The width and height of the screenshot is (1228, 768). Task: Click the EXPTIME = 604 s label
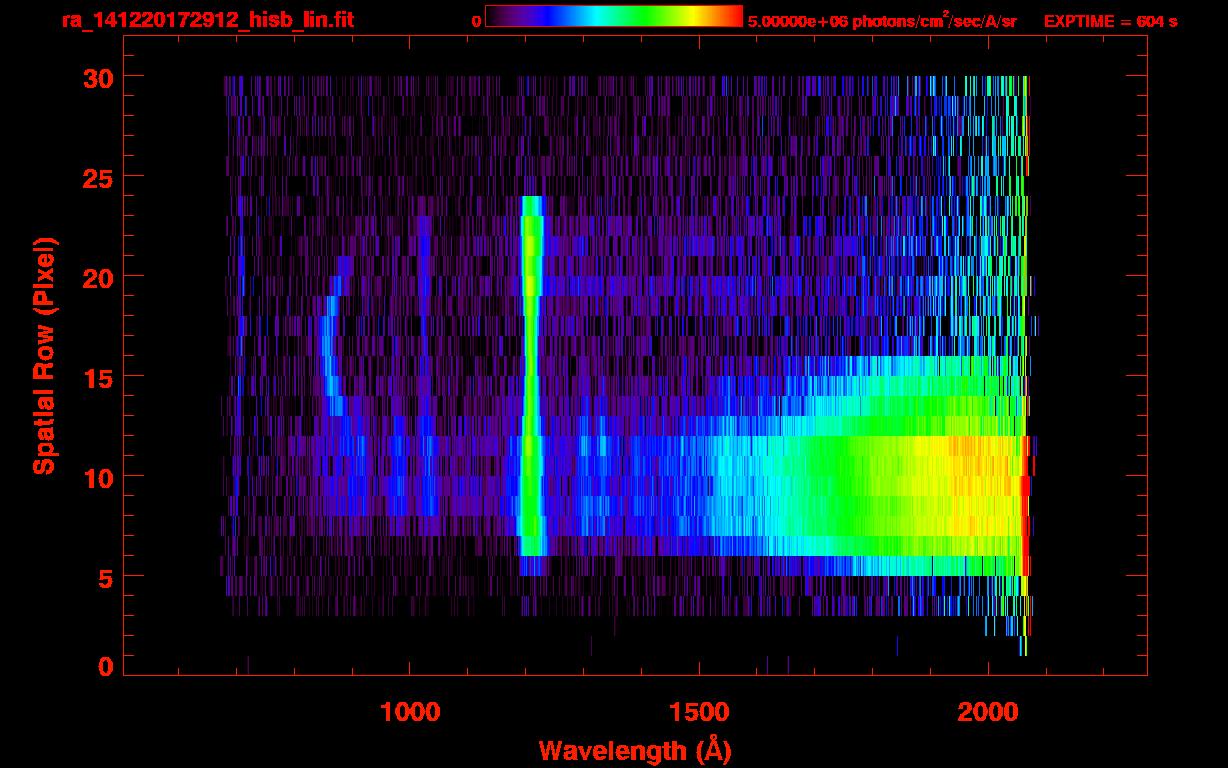(1110, 21)
